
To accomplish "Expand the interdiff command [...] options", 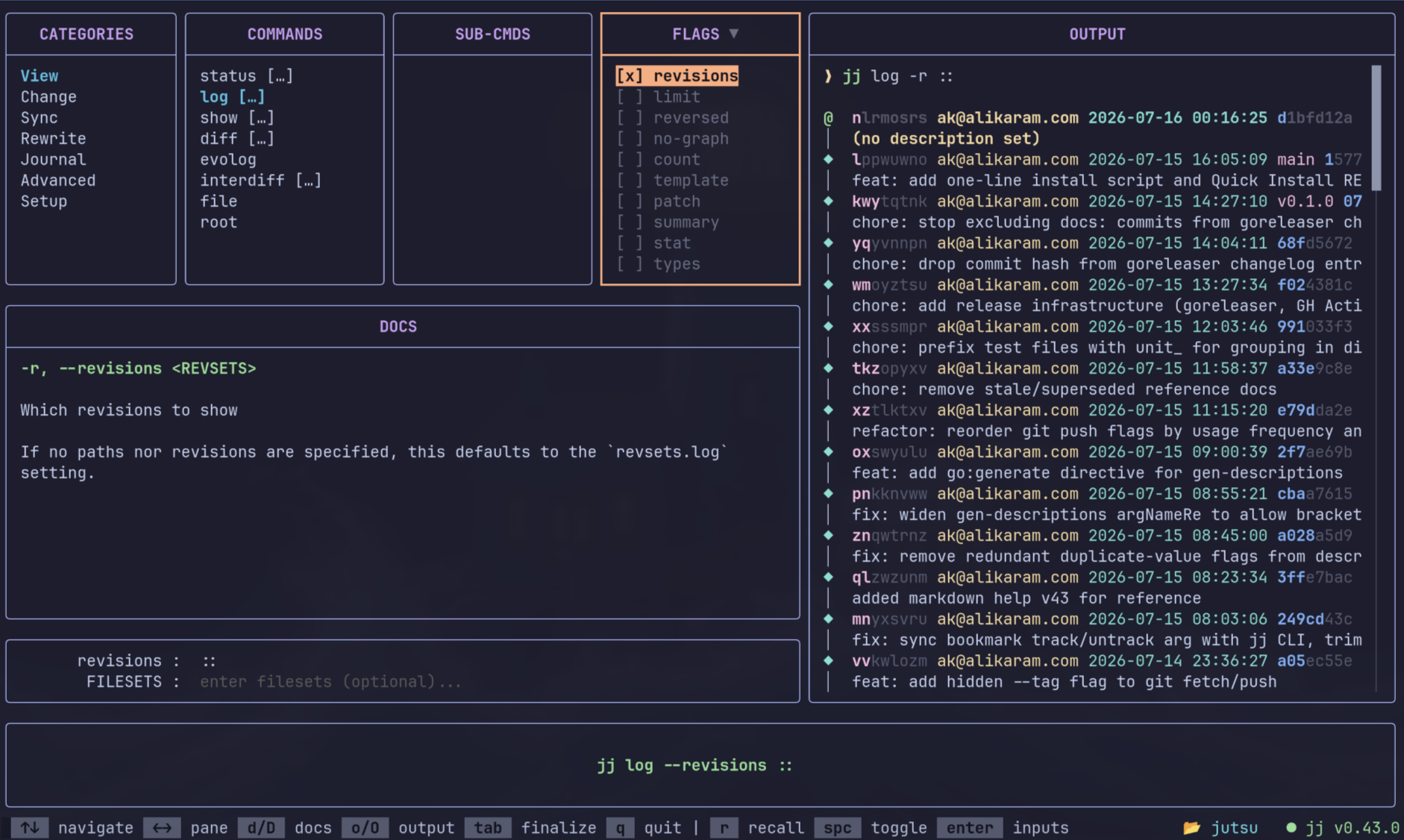I will (x=309, y=181).
